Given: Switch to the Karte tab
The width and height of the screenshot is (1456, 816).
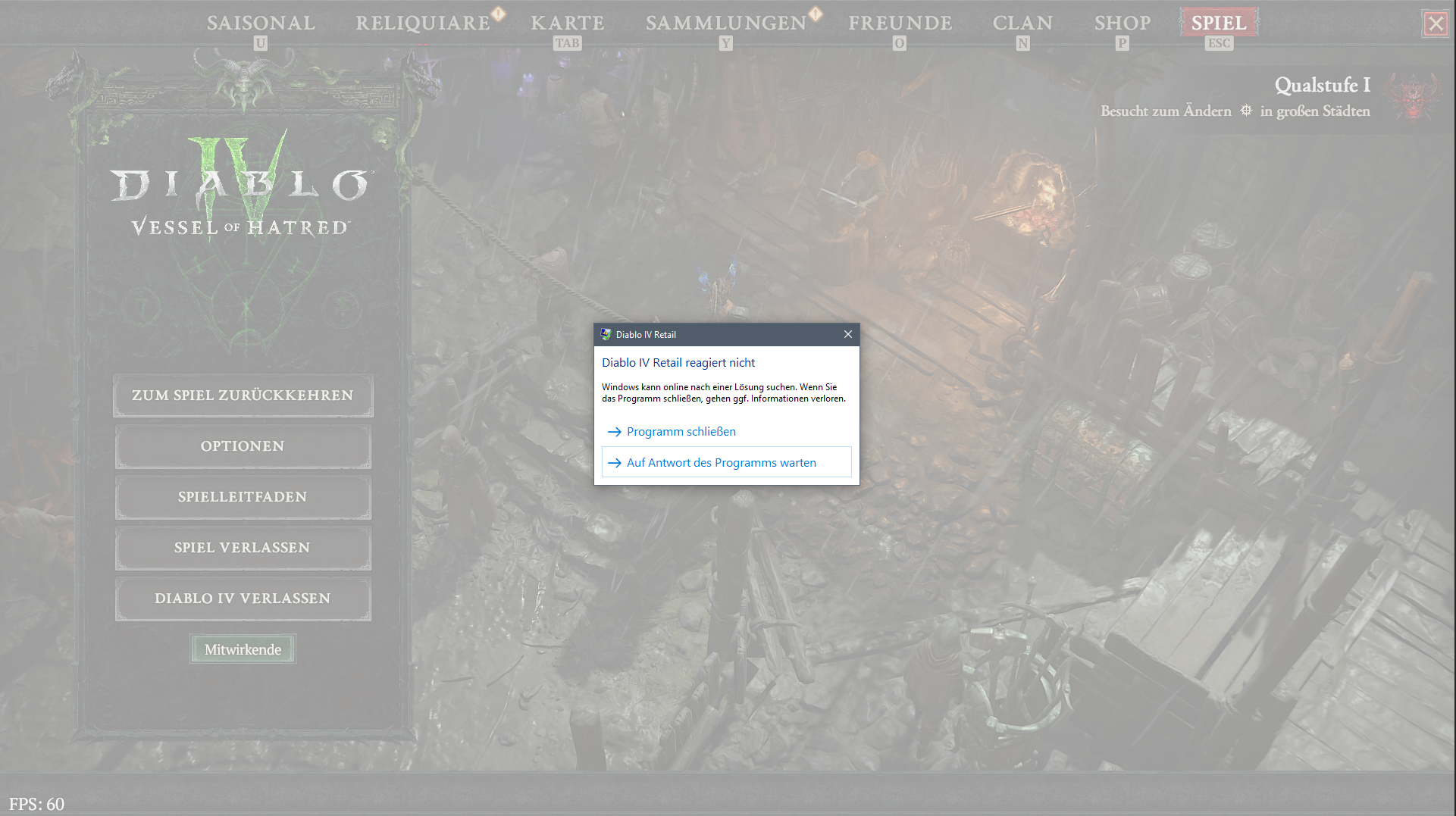Looking at the screenshot, I should 567,23.
